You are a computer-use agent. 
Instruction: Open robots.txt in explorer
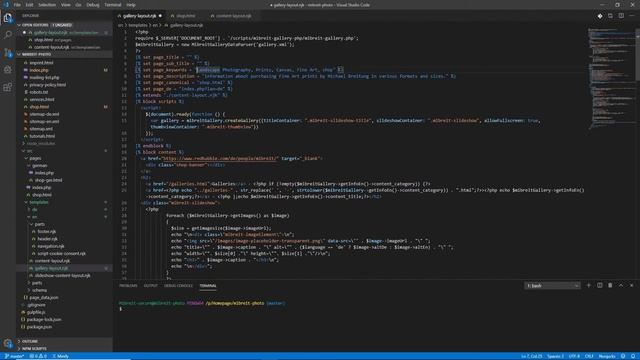38,92
